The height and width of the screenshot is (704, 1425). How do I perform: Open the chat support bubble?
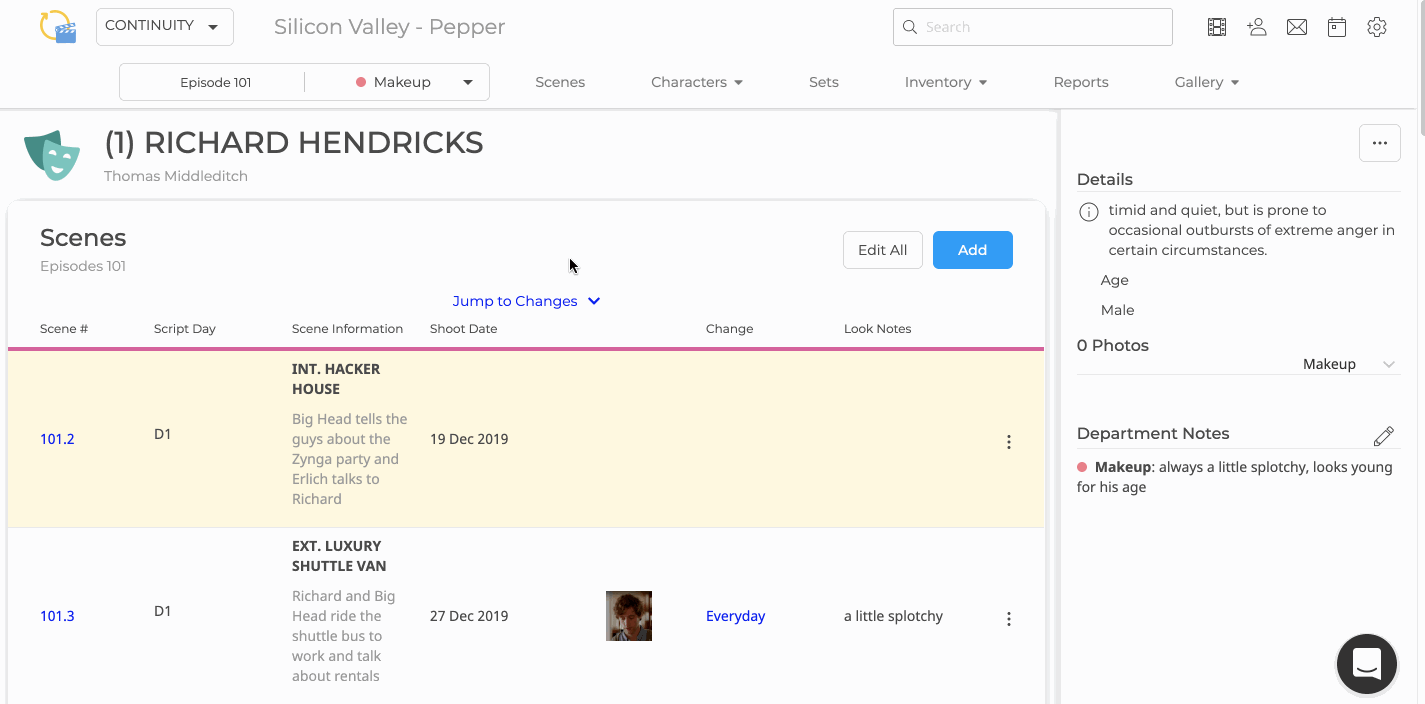coord(1367,664)
